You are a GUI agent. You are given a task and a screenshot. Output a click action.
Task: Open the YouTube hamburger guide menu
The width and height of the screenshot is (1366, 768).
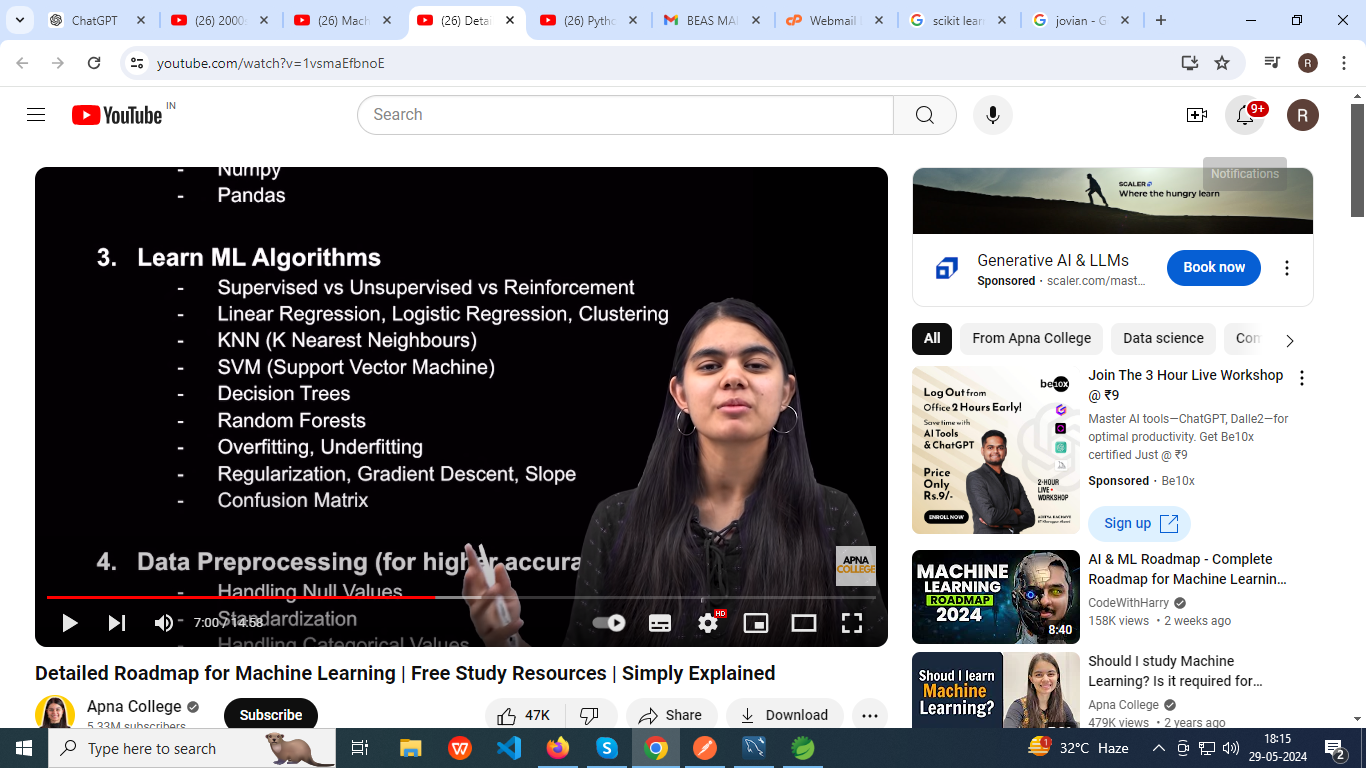tap(36, 115)
